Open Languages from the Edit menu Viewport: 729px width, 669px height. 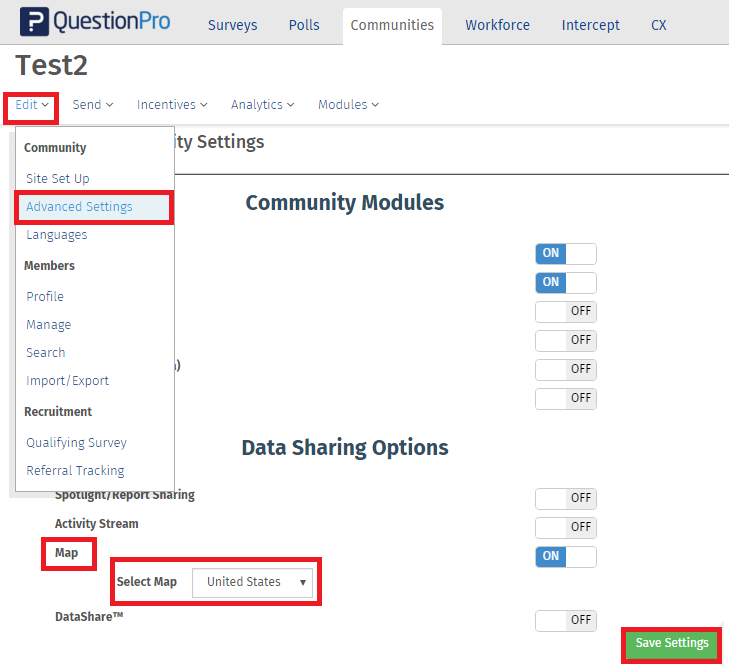coord(57,235)
